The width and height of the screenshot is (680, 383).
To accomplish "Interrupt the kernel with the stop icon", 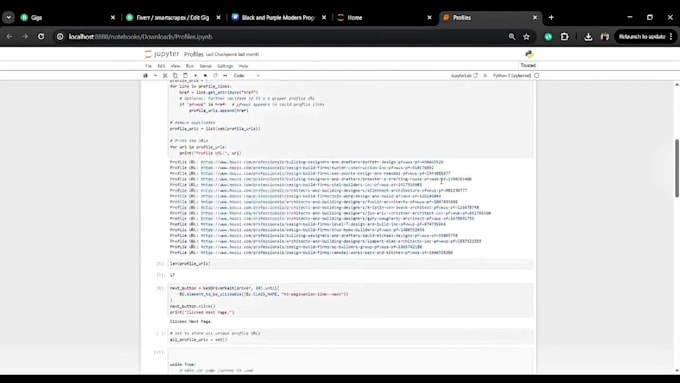I will (205, 75).
